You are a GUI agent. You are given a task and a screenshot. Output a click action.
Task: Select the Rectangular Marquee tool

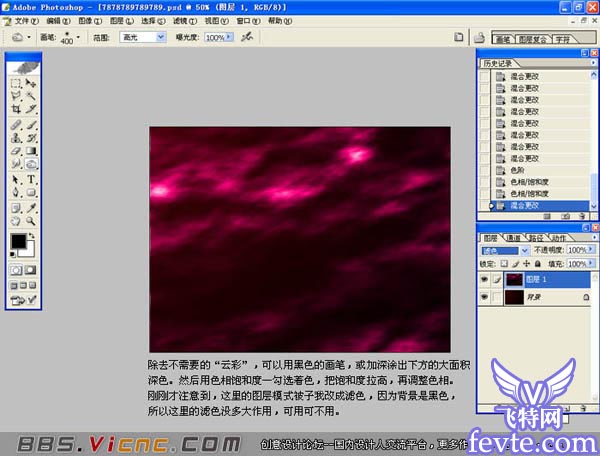click(x=16, y=83)
